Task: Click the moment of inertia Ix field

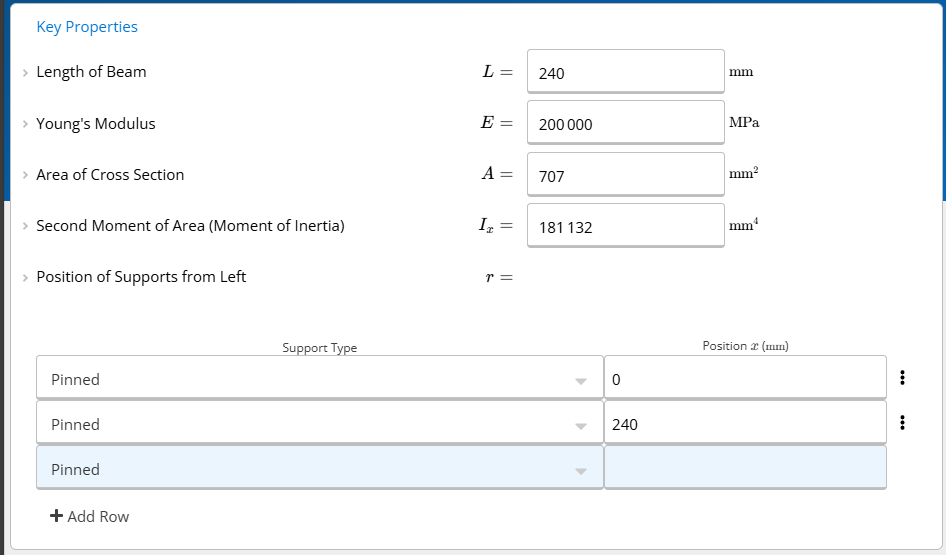Action: (626, 226)
